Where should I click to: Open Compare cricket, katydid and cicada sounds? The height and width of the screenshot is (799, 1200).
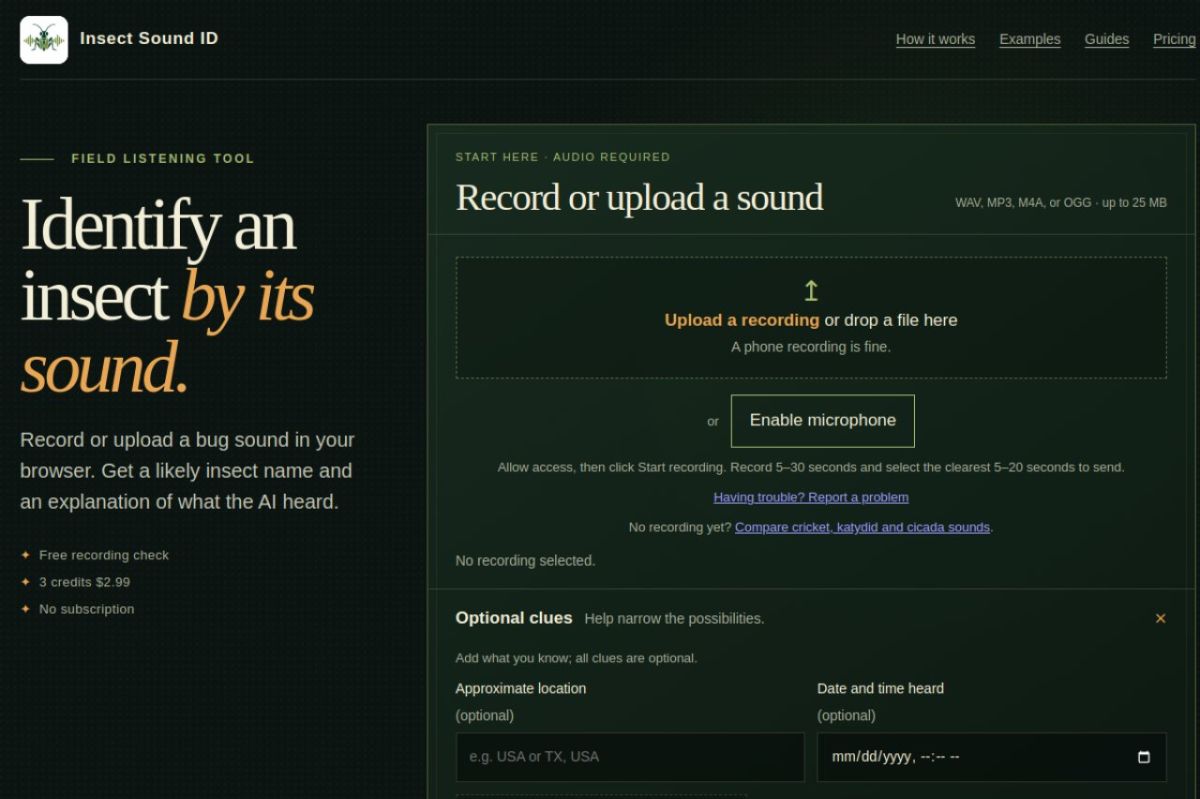862,527
